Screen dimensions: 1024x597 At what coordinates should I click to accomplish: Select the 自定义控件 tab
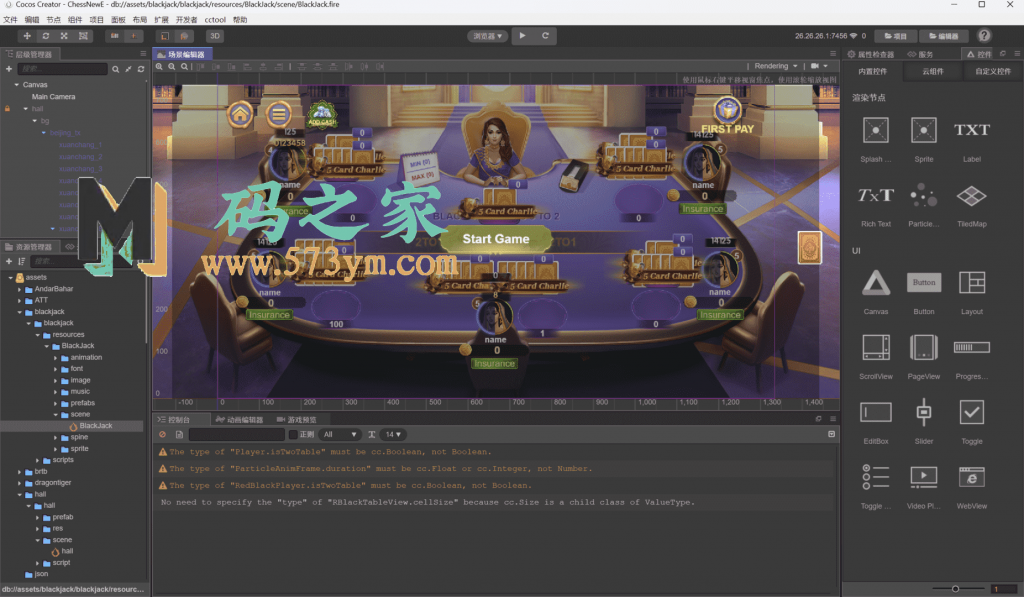pyautogui.click(x=993, y=71)
